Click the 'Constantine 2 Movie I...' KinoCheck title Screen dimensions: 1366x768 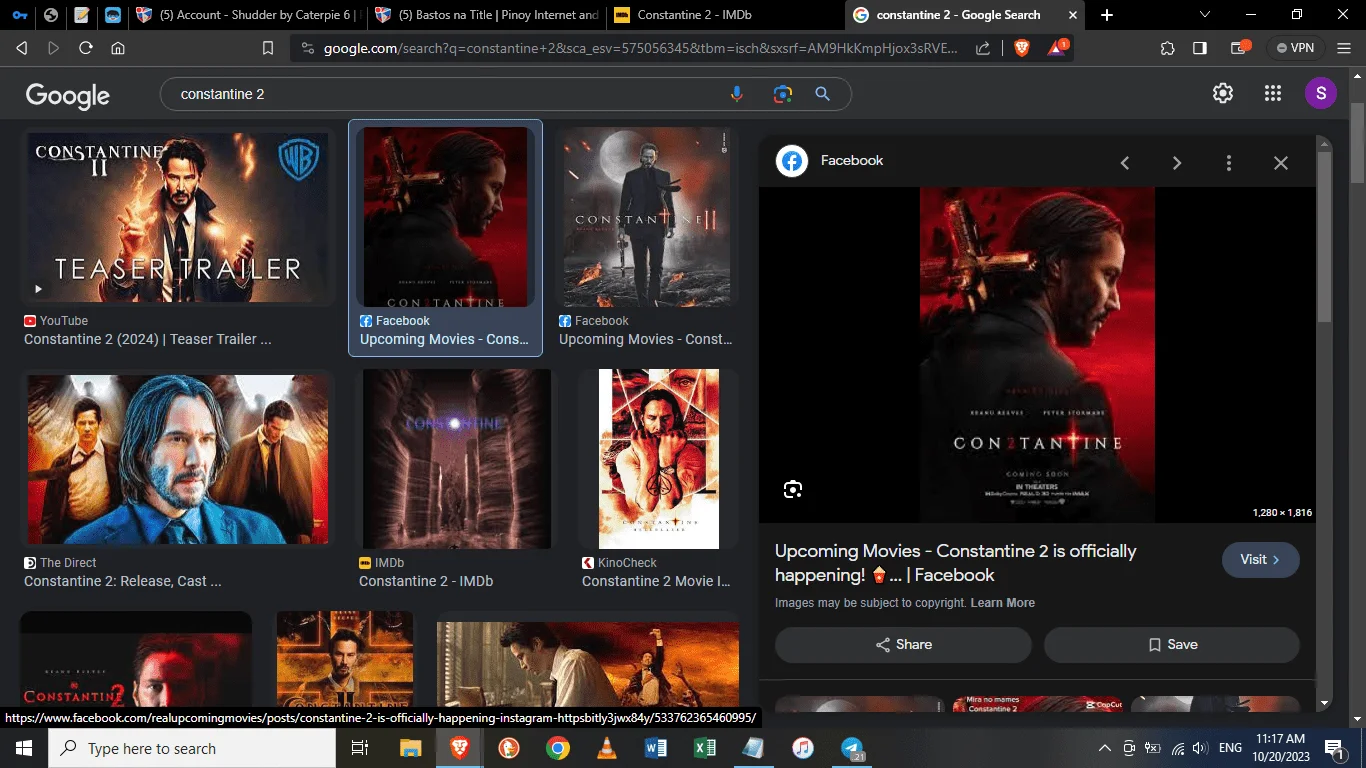pos(656,581)
